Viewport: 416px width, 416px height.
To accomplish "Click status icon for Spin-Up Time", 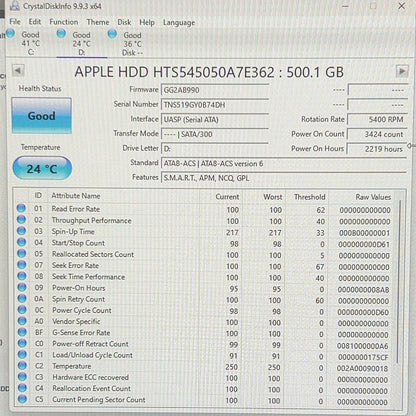I will (x=21, y=231).
